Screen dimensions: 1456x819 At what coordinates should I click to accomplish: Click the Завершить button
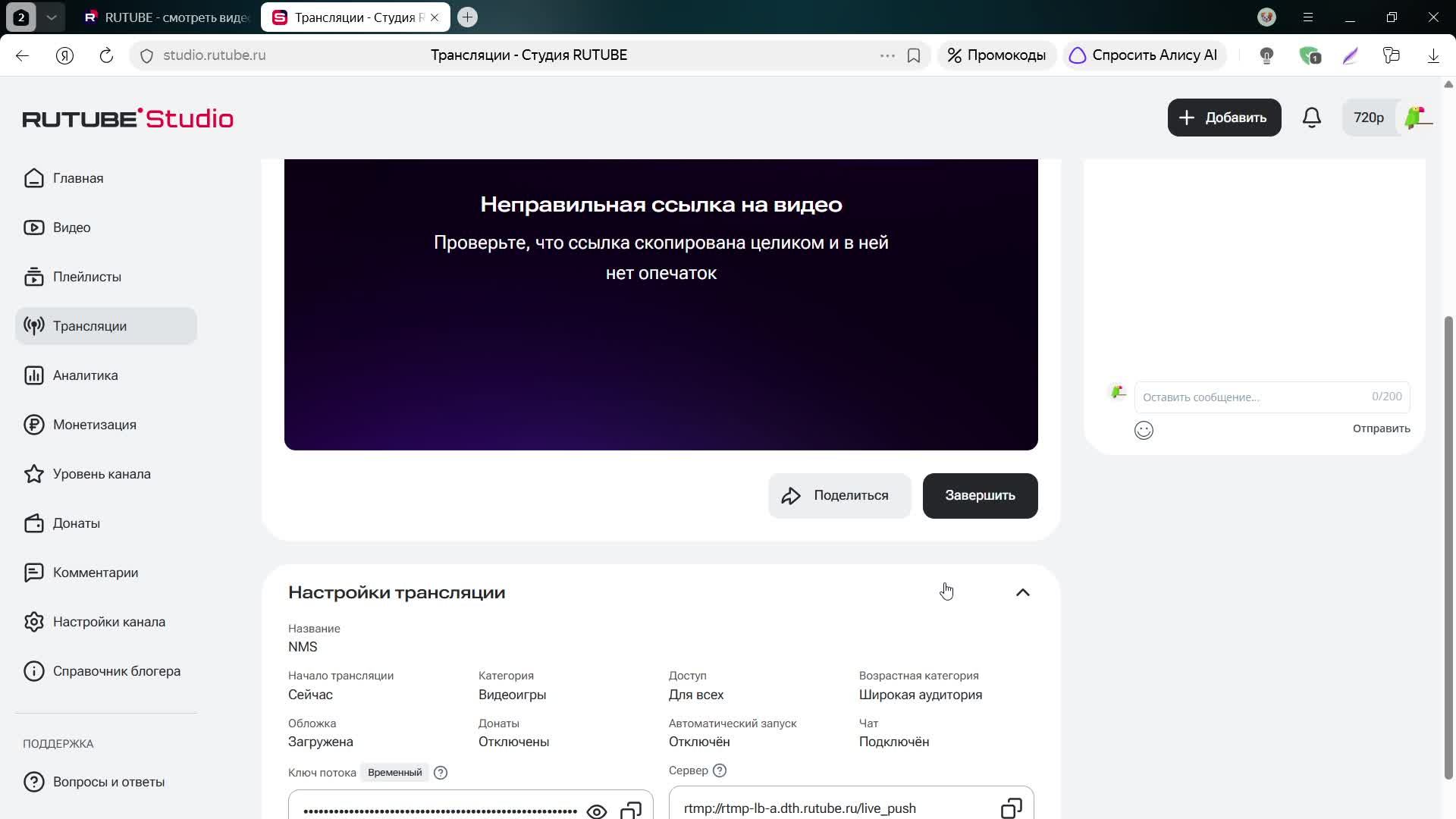click(980, 496)
